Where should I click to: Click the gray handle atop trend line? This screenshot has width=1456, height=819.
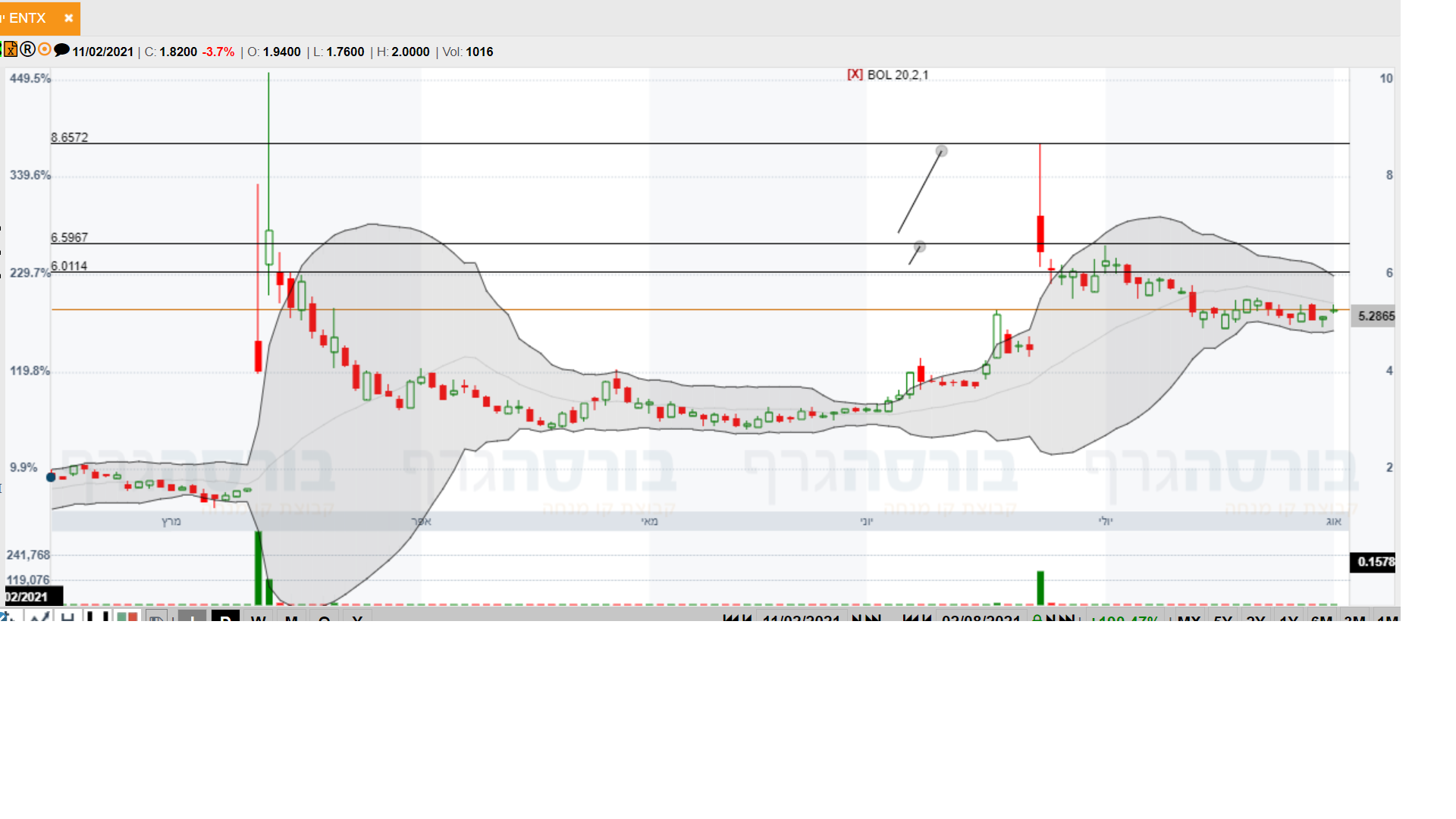(x=942, y=152)
